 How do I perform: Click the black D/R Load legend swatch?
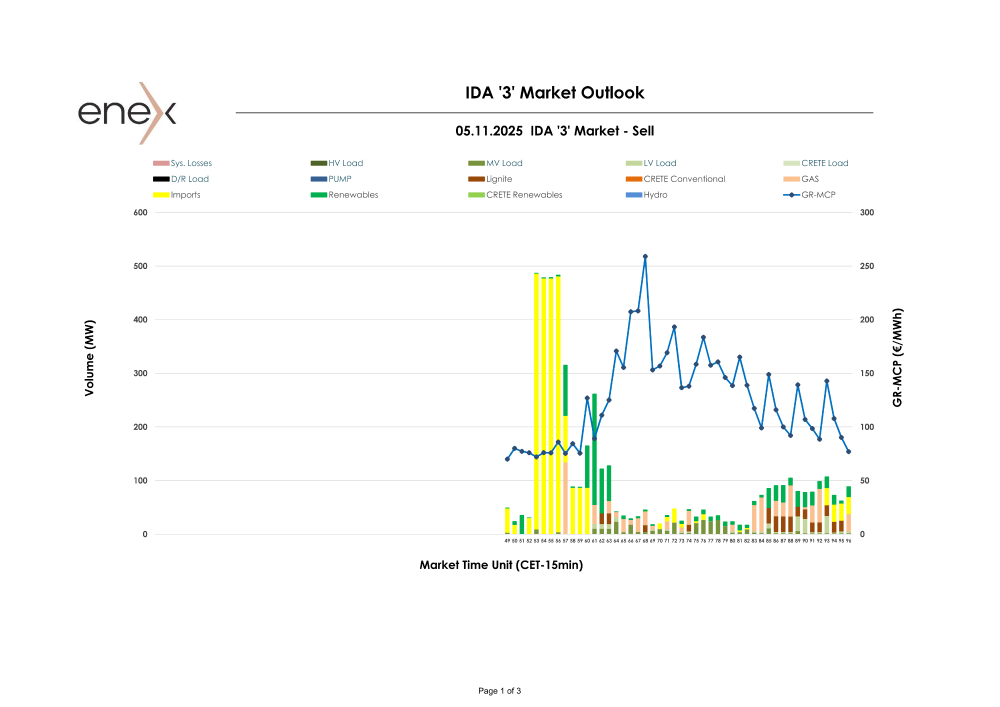[161, 179]
